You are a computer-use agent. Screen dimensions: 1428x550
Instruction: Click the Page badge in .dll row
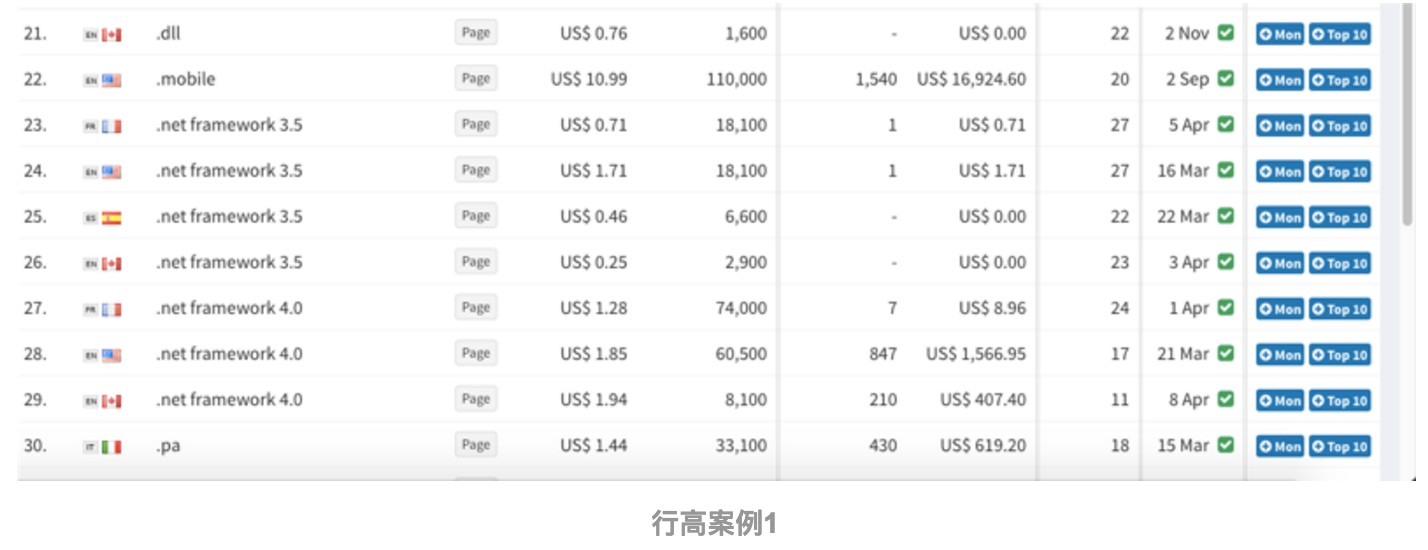pos(476,33)
